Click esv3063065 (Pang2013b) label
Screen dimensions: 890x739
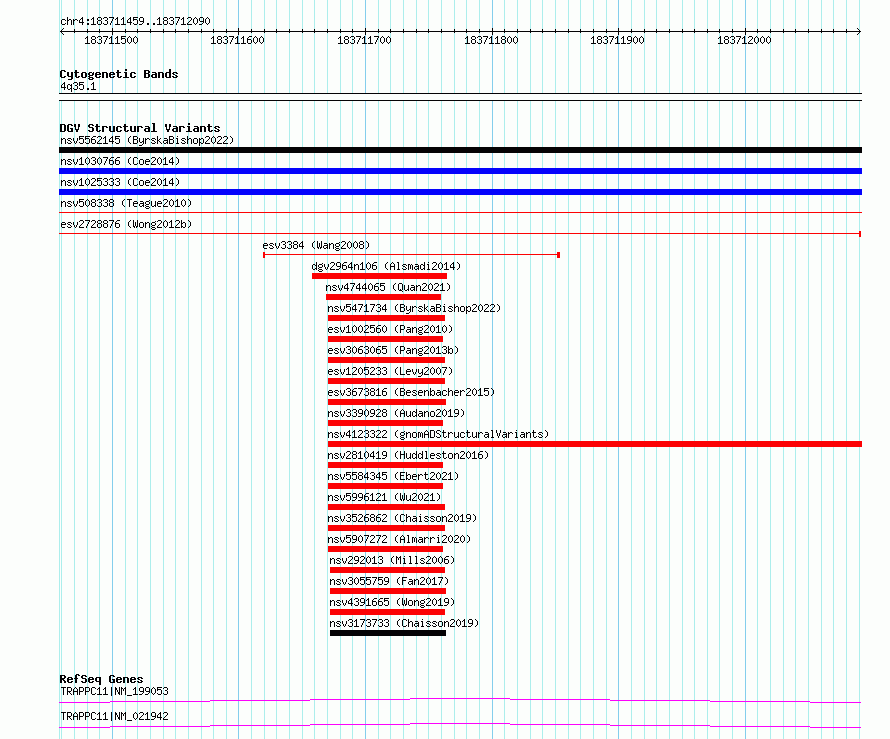393,350
